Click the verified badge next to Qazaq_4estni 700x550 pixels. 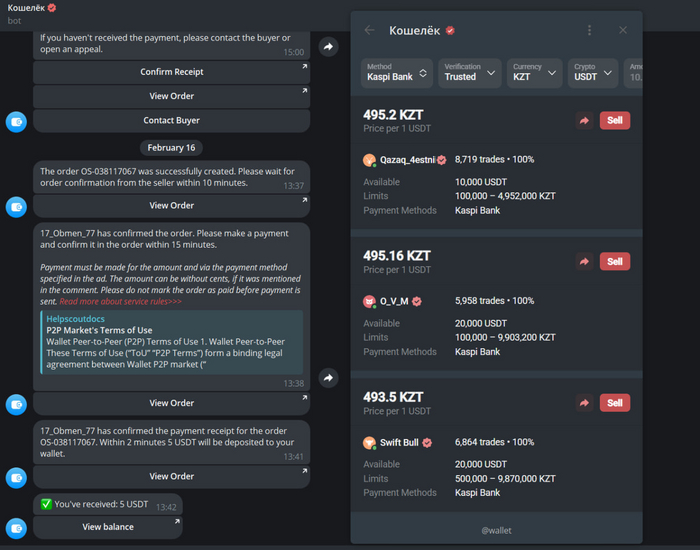pyautogui.click(x=442, y=160)
